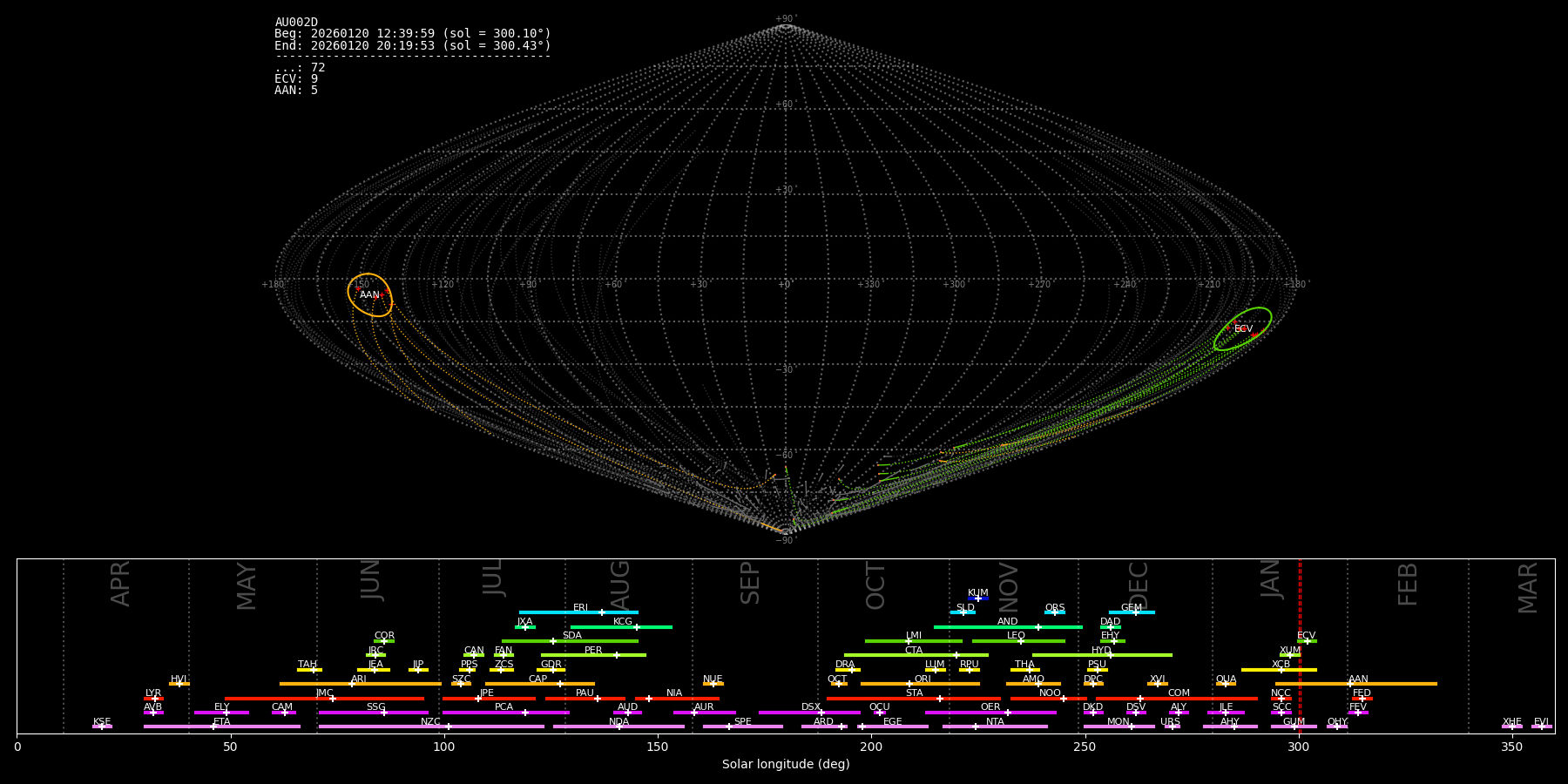Select the End: 20260120 20:19:53 line

click(413, 45)
